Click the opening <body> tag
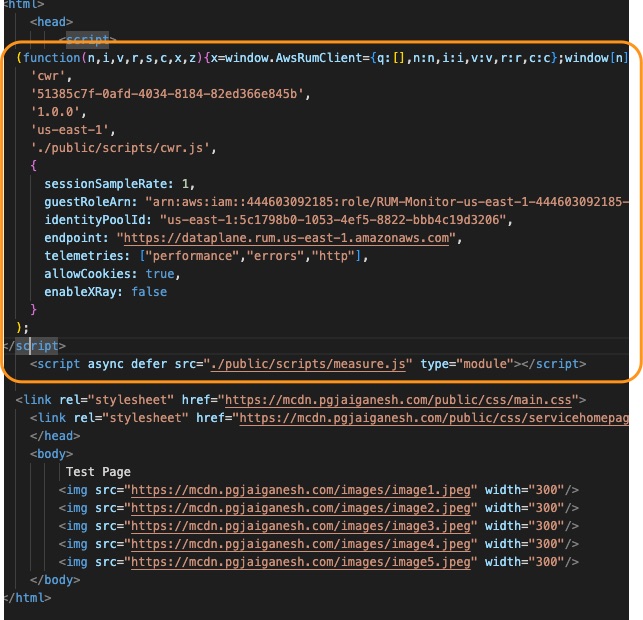Image resolution: width=643 pixels, height=620 pixels. pyautogui.click(x=52, y=454)
